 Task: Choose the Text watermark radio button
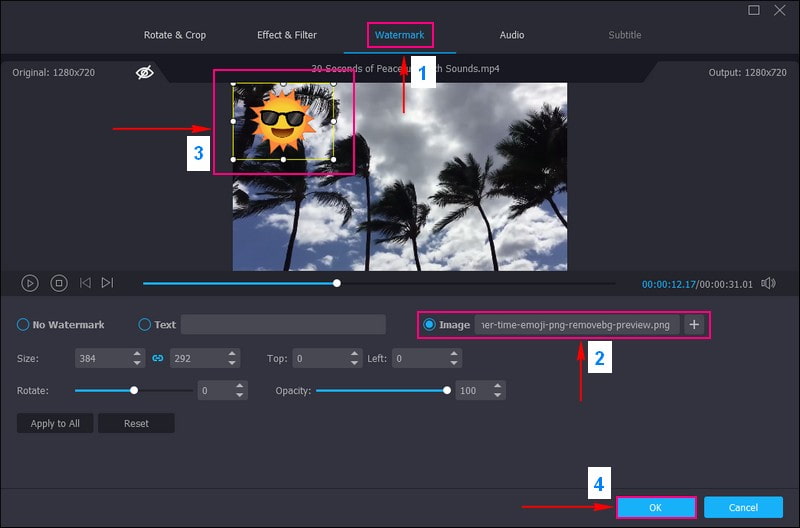(145, 325)
